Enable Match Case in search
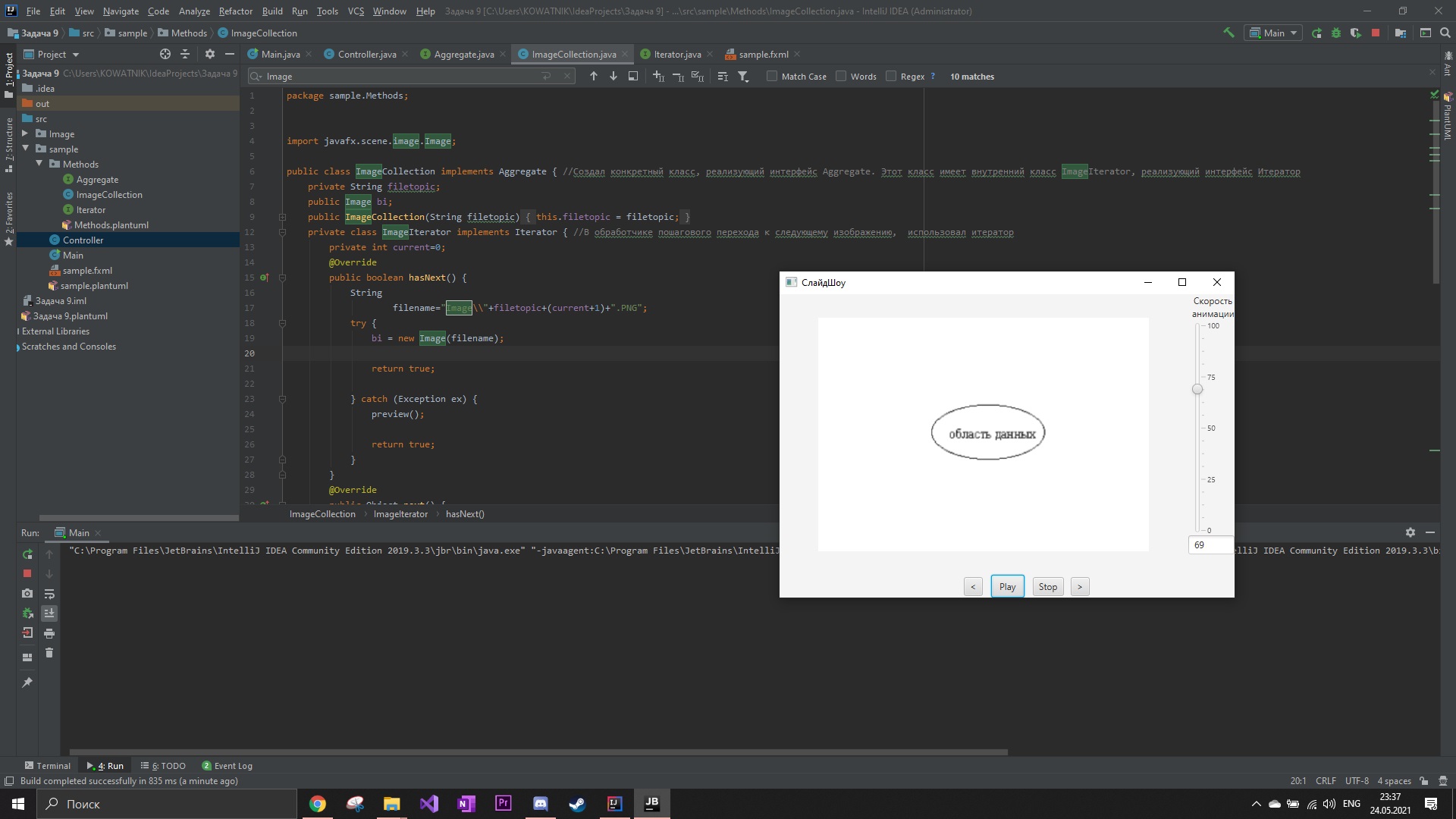Screen dimensions: 1456x819 click(x=772, y=76)
